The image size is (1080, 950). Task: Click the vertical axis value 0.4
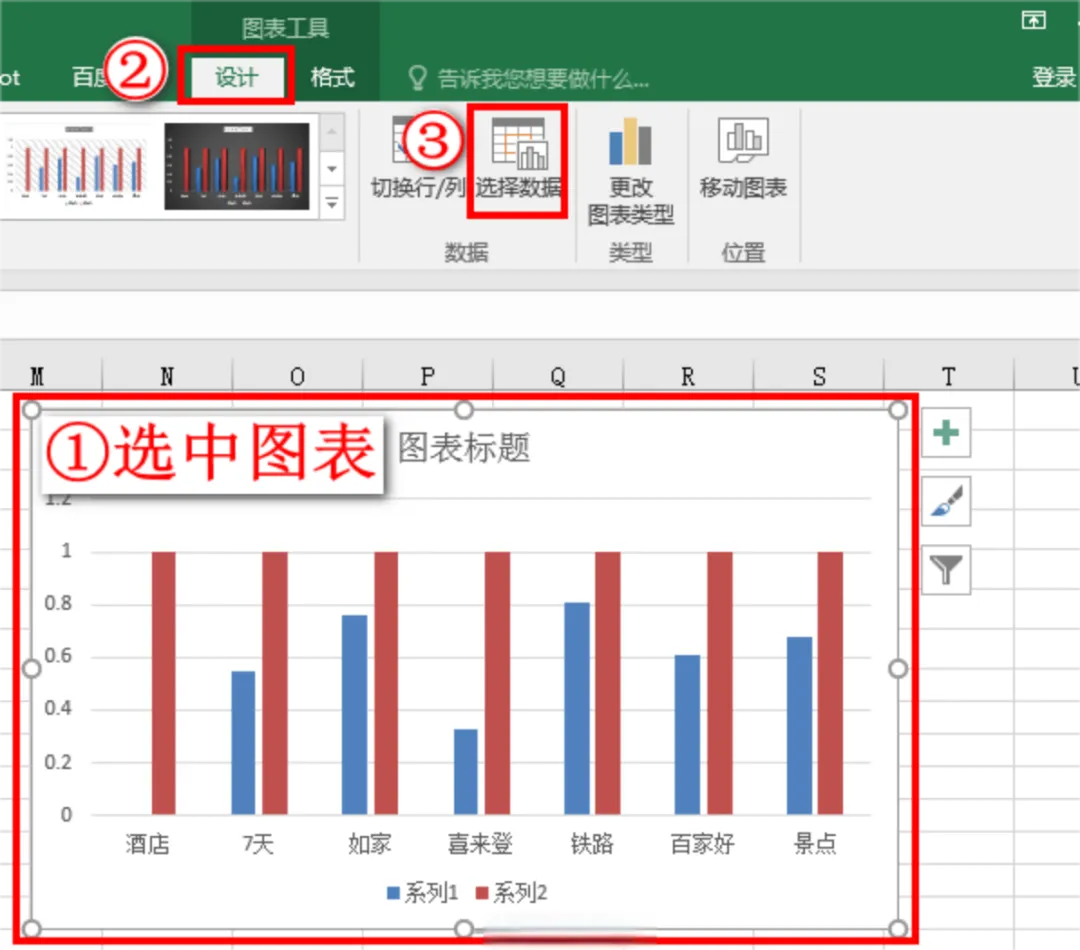pyautogui.click(x=58, y=708)
